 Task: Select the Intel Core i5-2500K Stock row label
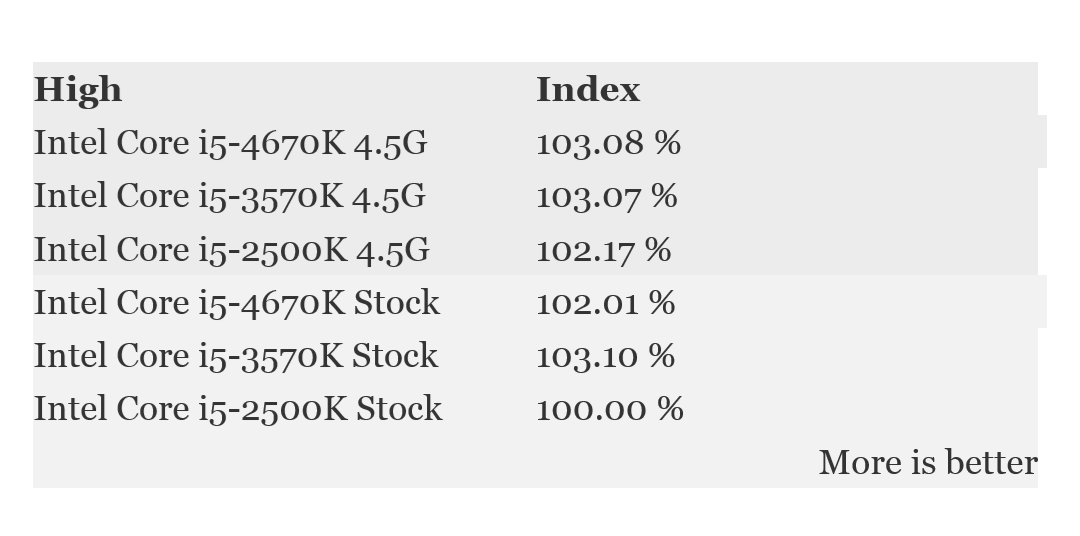237,408
